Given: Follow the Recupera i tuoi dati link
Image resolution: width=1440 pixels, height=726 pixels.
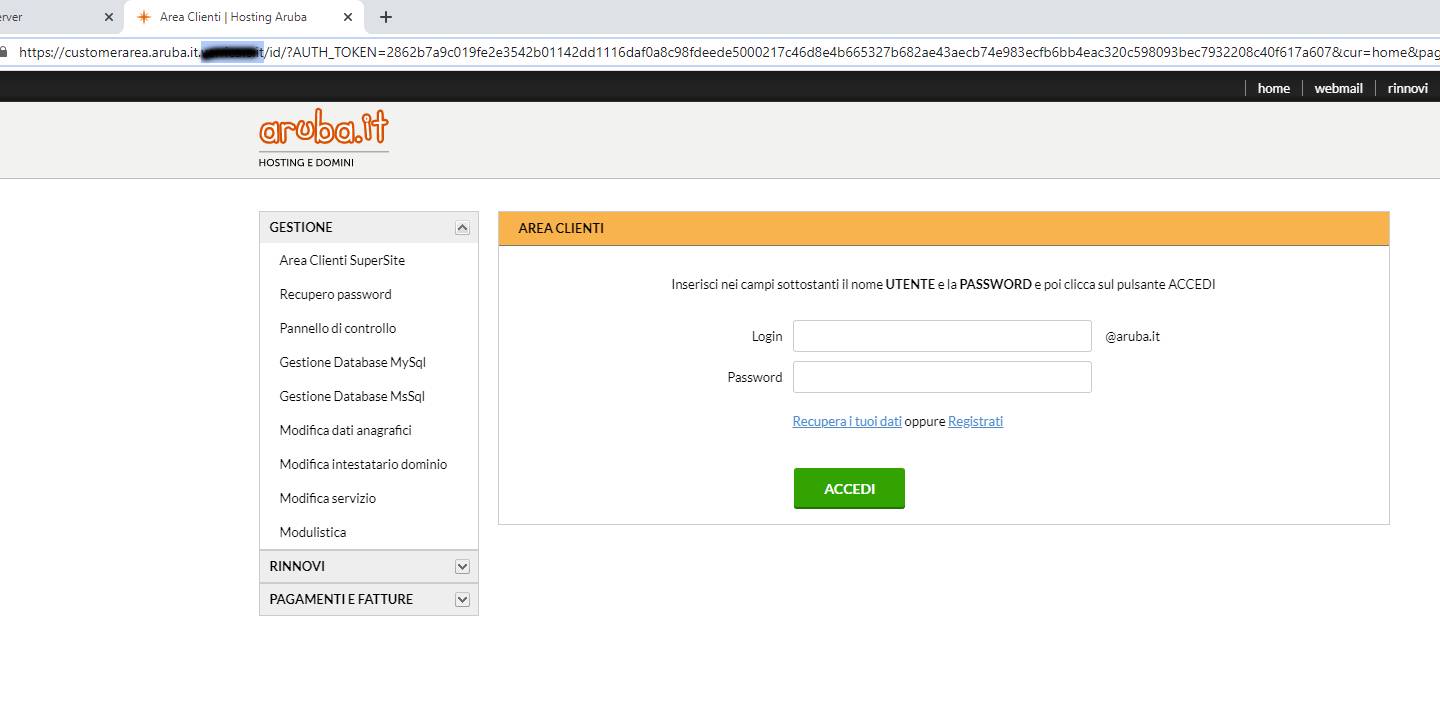Looking at the screenshot, I should pos(847,422).
